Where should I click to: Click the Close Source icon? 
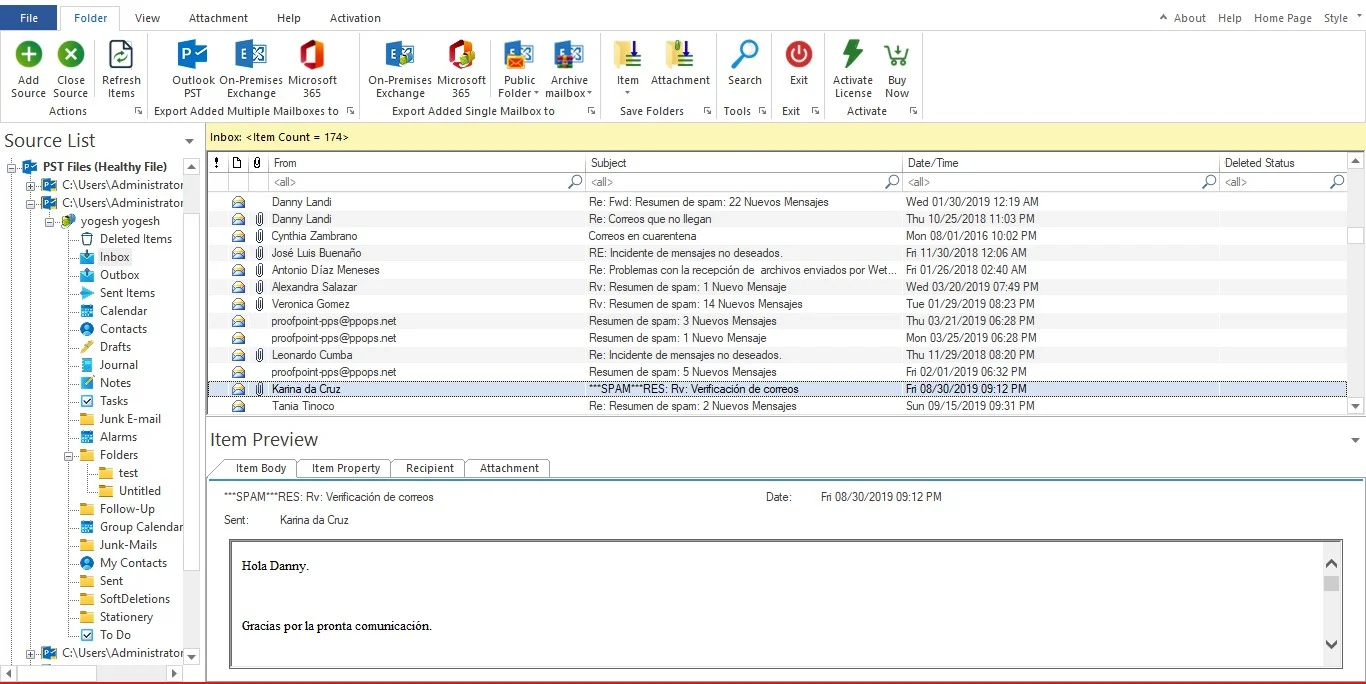pyautogui.click(x=71, y=54)
